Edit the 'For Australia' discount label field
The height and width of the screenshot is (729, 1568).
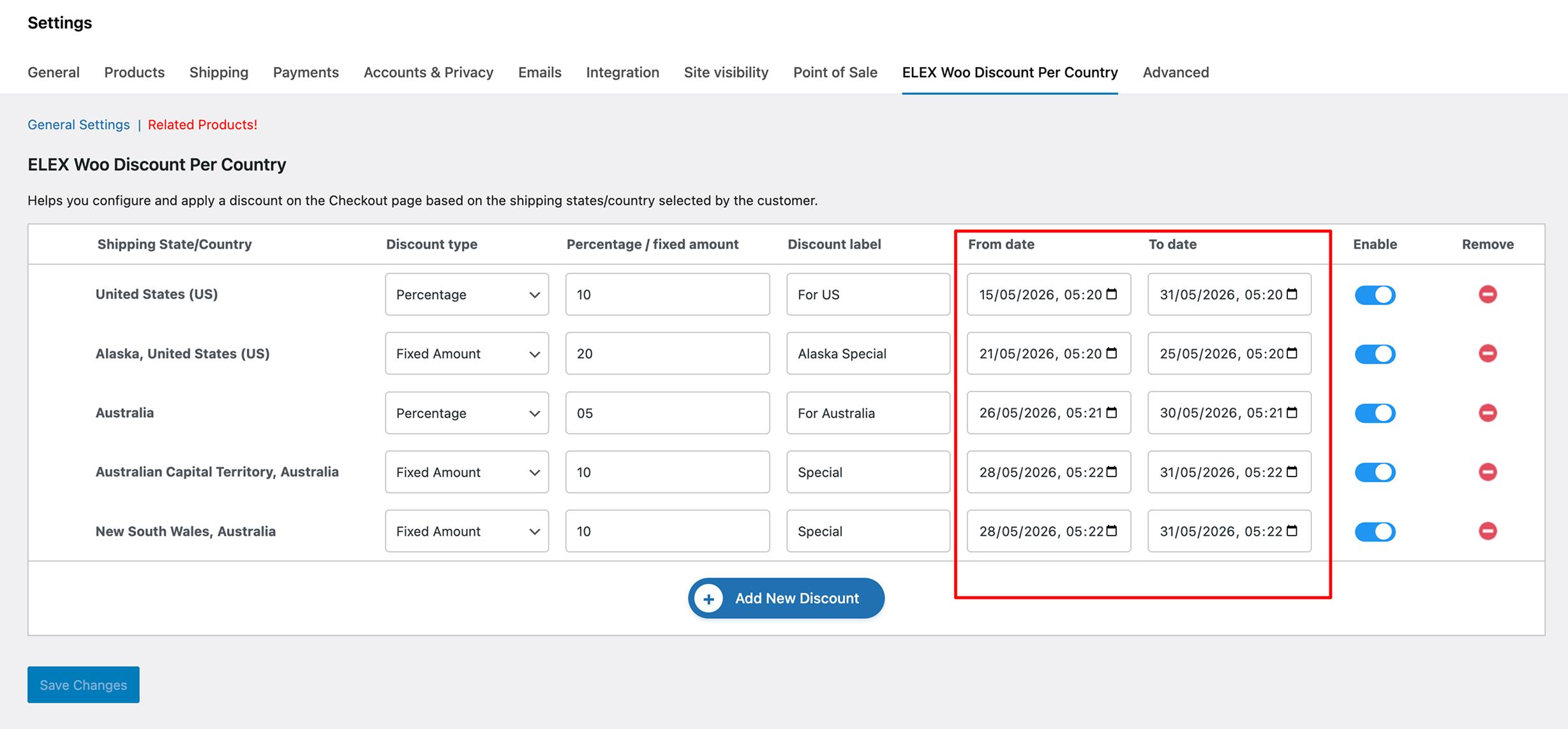[x=868, y=413]
